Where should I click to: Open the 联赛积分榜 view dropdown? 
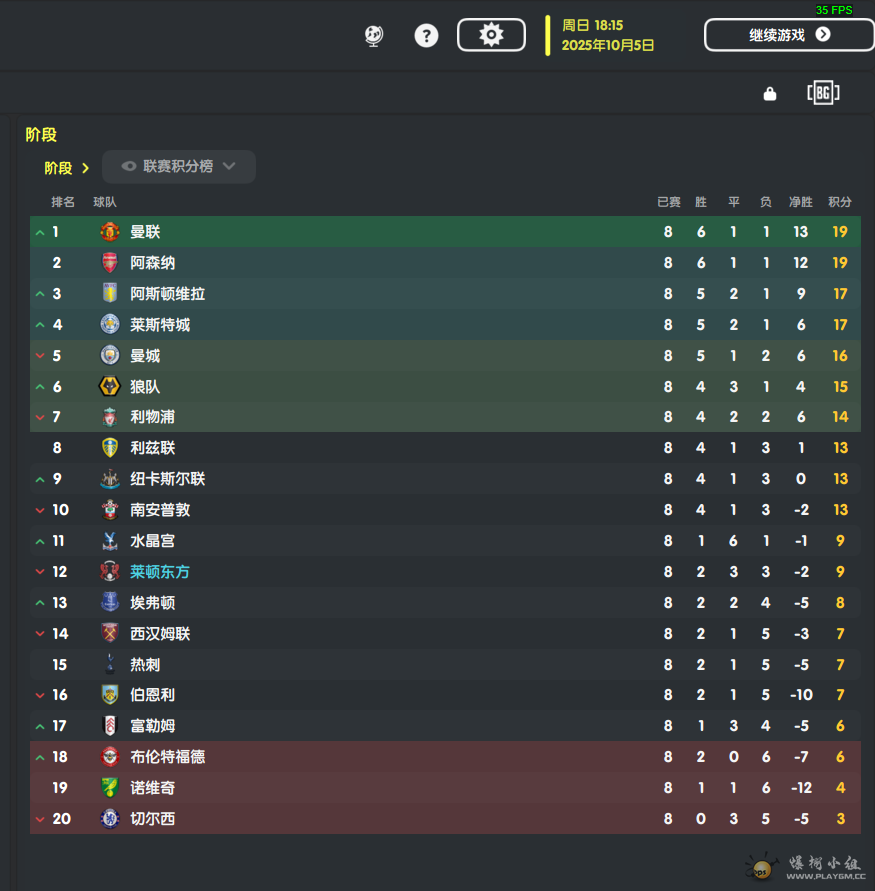(x=178, y=166)
